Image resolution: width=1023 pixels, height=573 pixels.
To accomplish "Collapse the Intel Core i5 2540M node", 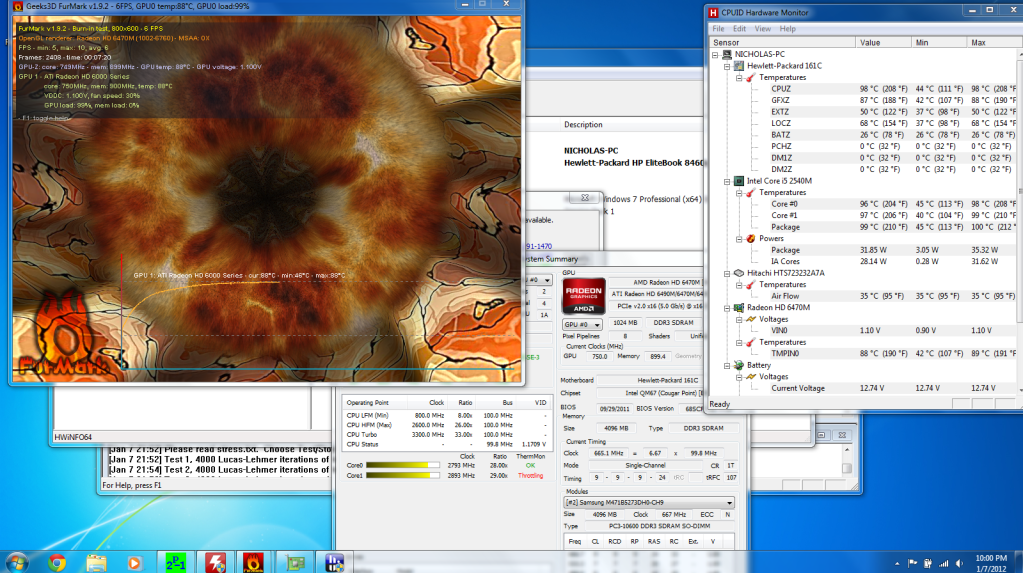I will [727, 181].
